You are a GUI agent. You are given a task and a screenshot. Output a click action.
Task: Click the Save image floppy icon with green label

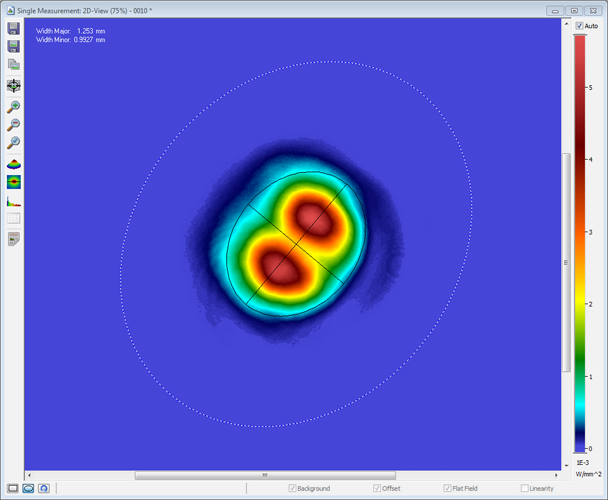click(14, 46)
